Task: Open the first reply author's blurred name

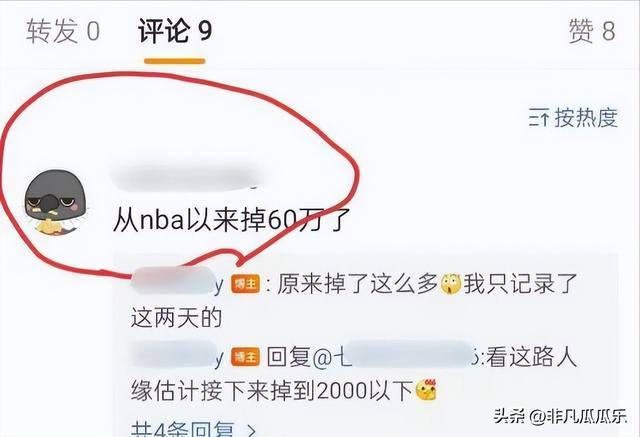Action: 177,281
